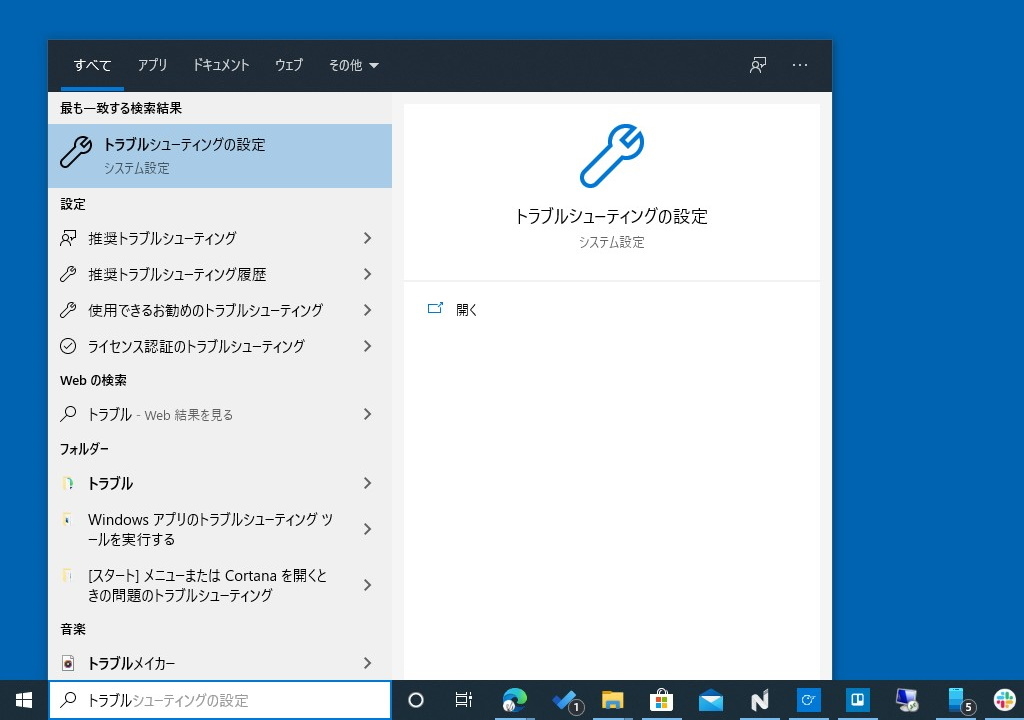Open Mail app from taskbar

point(710,700)
